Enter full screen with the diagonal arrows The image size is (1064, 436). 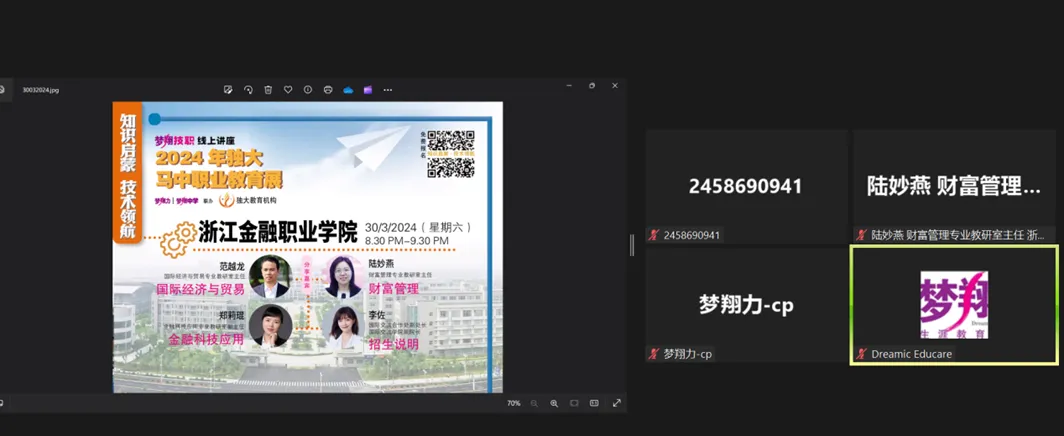tap(616, 403)
